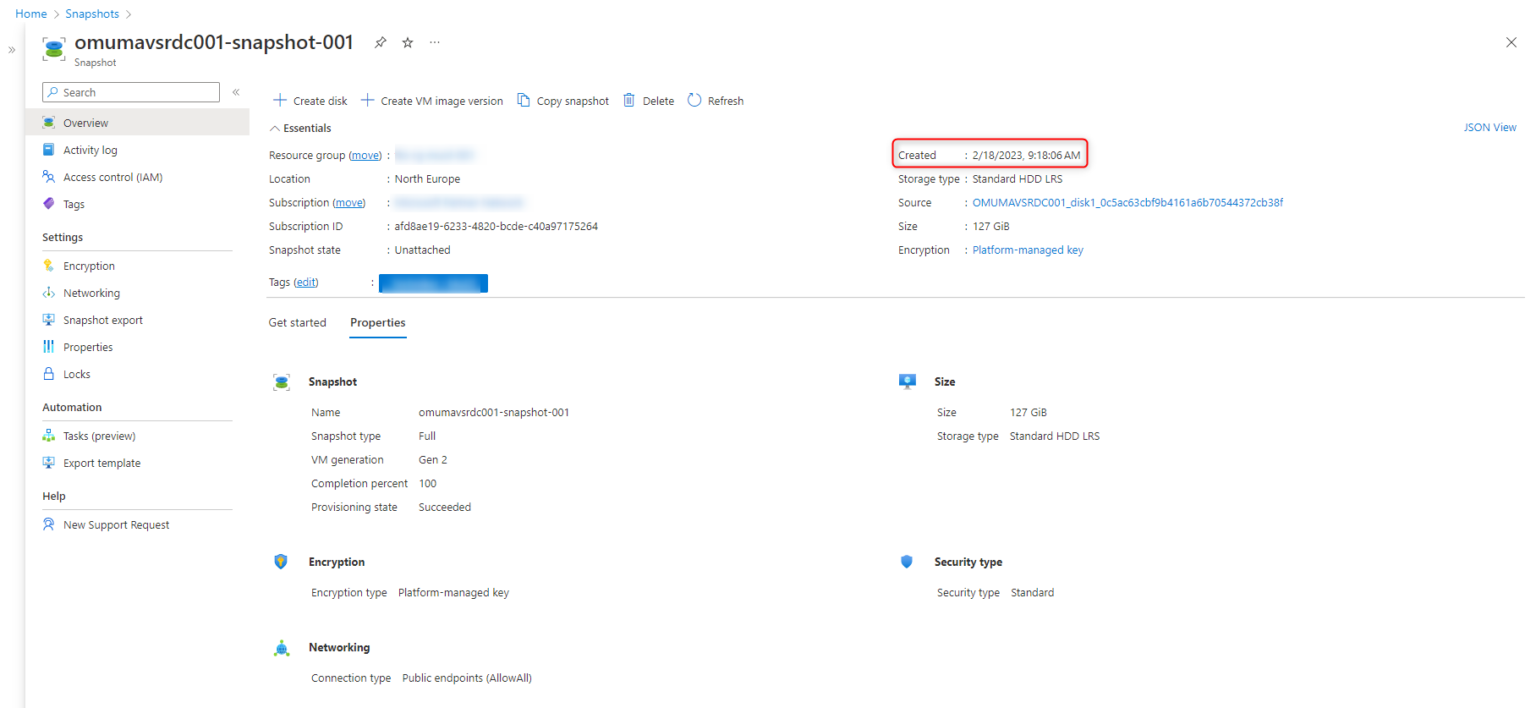Click the Access control people icon
This screenshot has height=708, width=1536.
(49, 177)
